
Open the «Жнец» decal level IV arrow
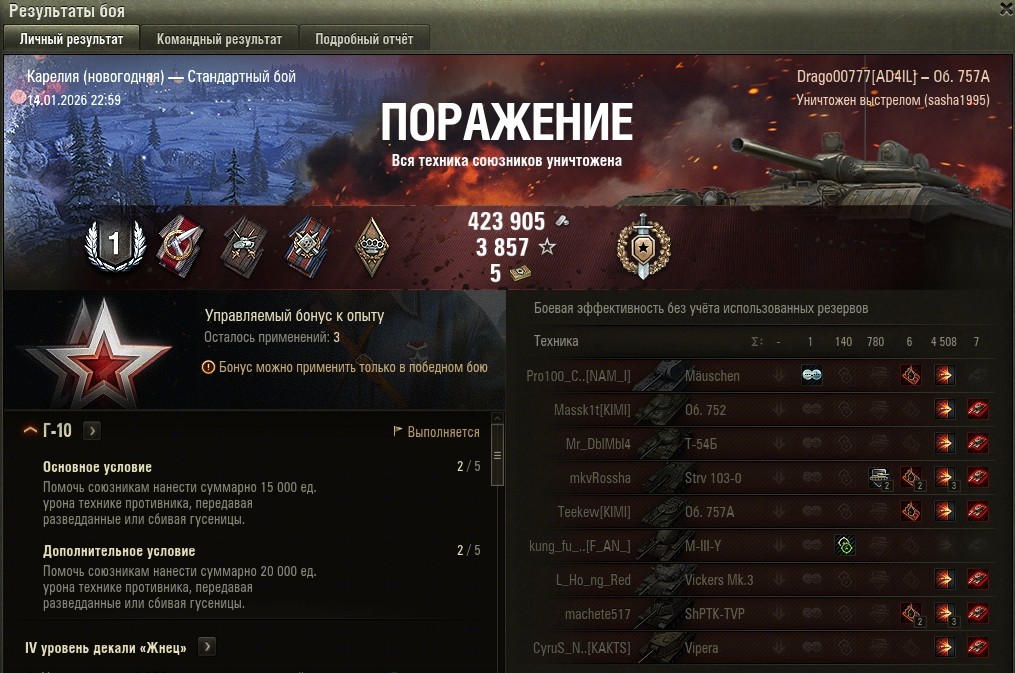[x=207, y=646]
